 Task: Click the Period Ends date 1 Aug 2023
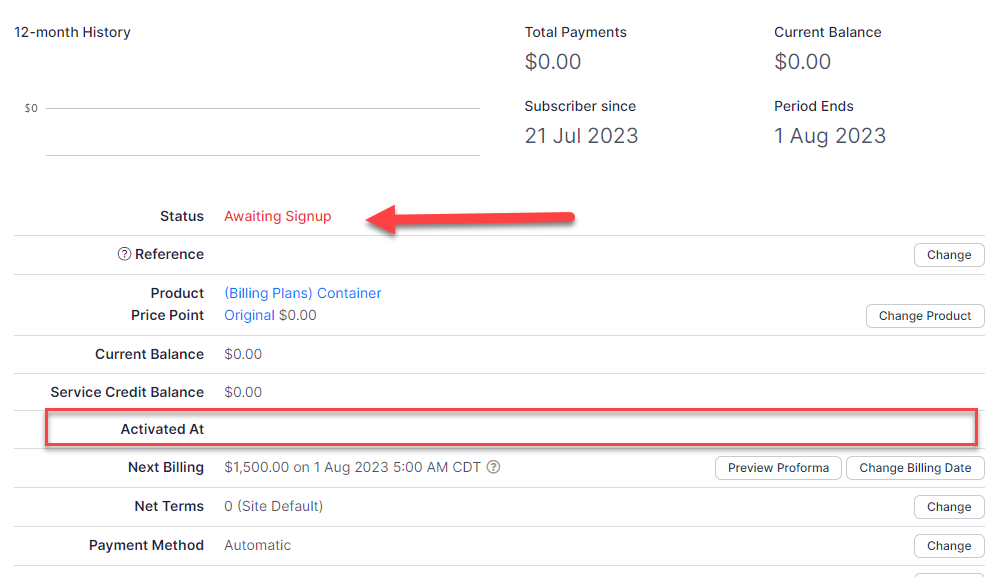829,136
